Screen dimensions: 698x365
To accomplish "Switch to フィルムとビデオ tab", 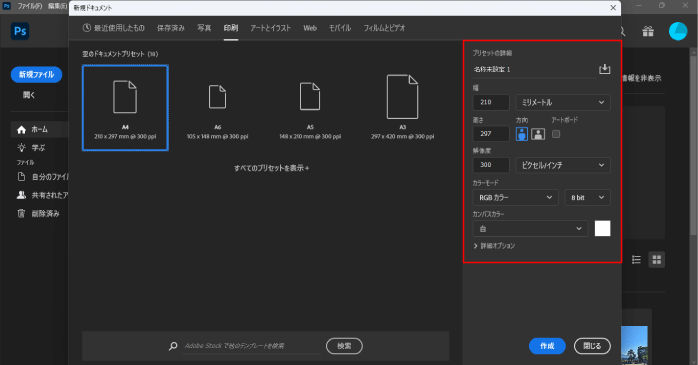I will click(384, 28).
